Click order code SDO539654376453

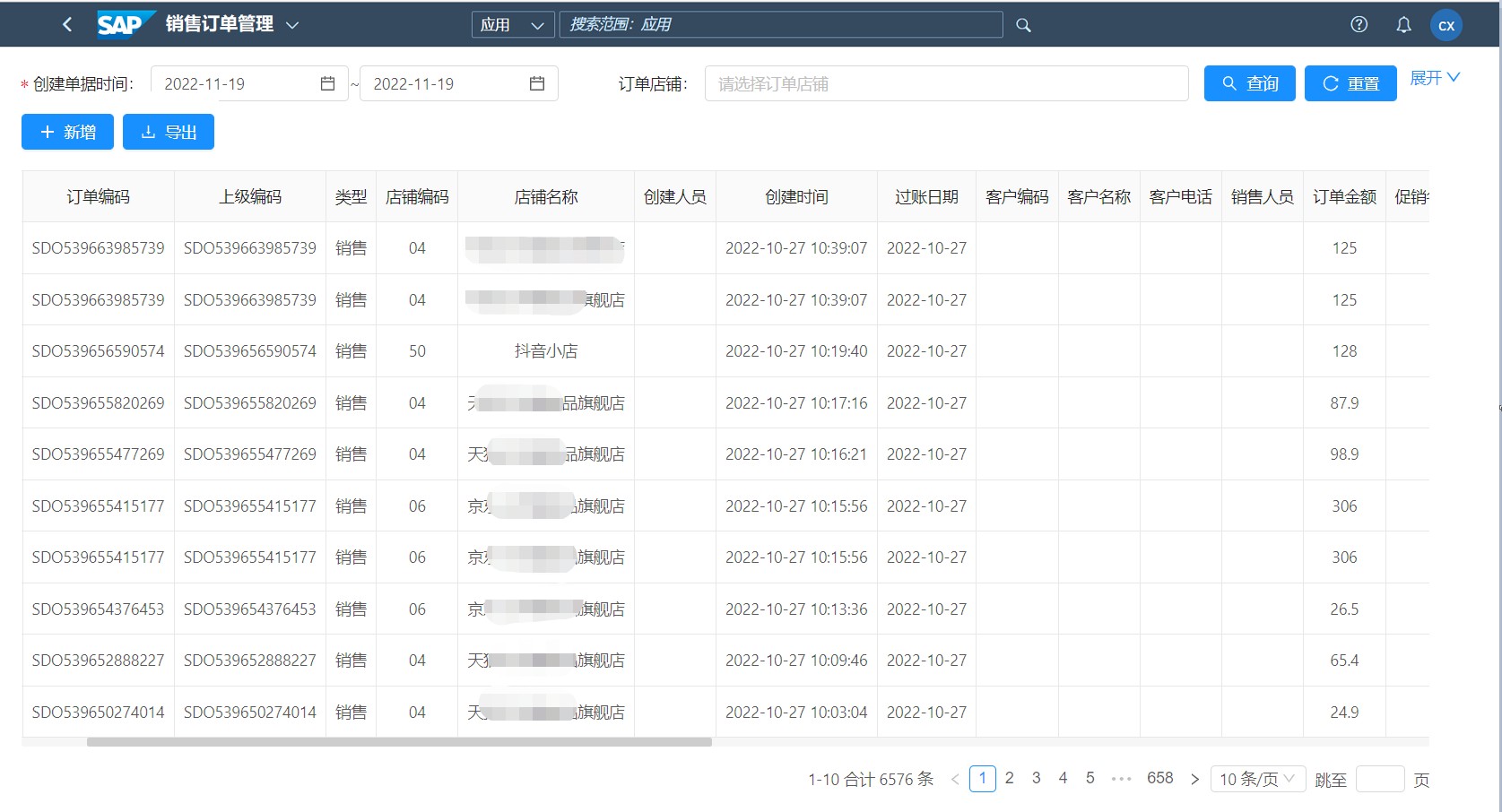click(x=98, y=609)
